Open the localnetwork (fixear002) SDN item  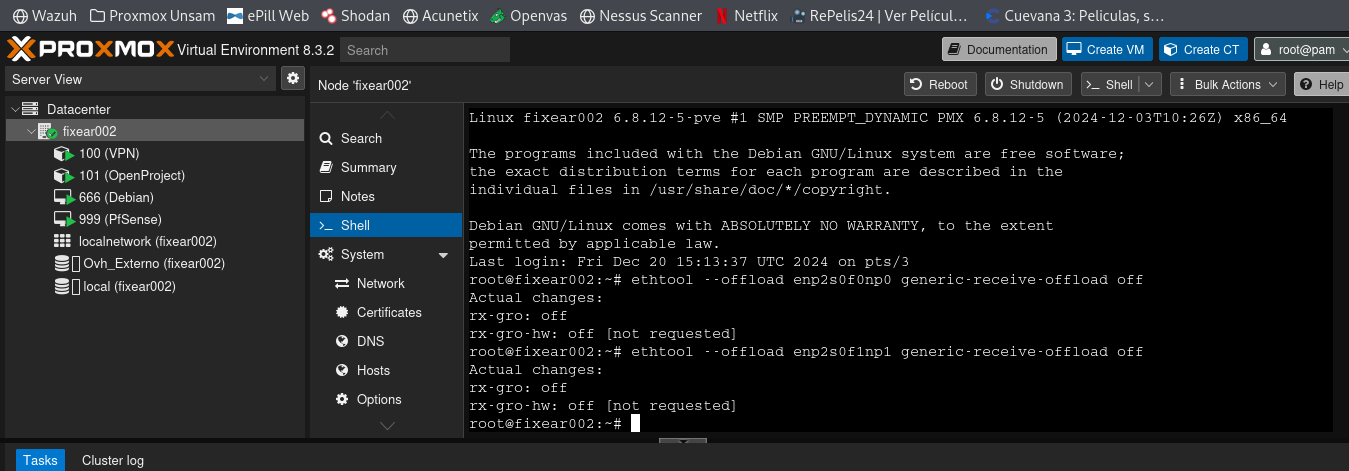click(147, 241)
